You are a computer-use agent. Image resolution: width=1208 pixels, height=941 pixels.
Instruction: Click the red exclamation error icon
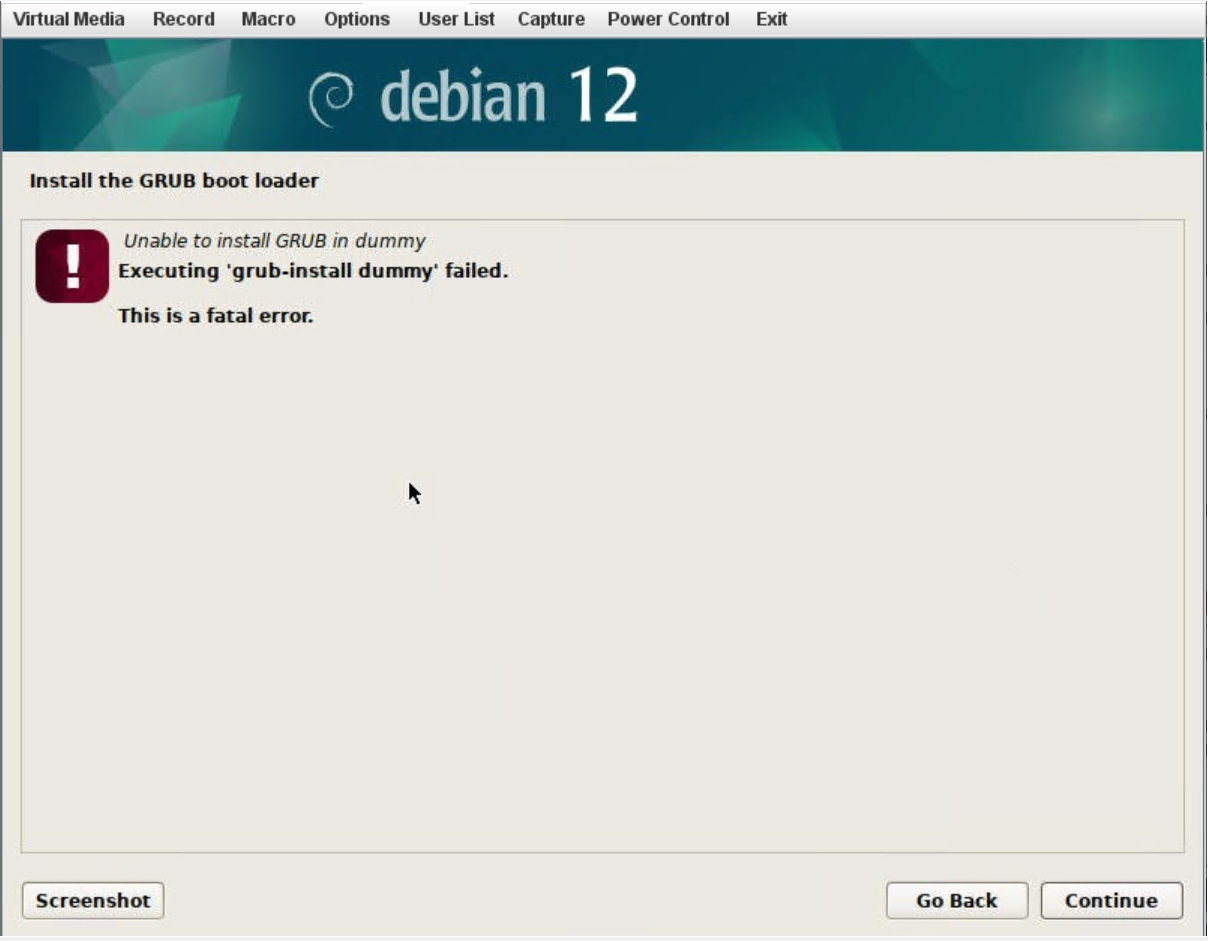tap(72, 266)
